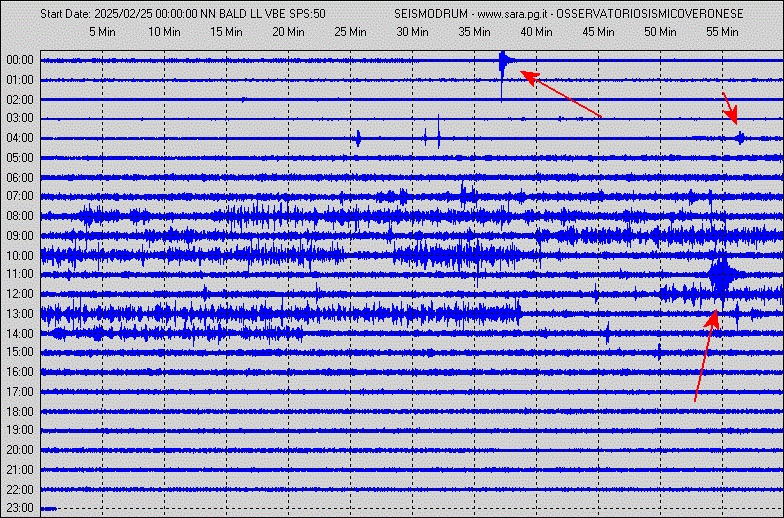
Task: Click the 17:00 hour row label
Action: 20,392
